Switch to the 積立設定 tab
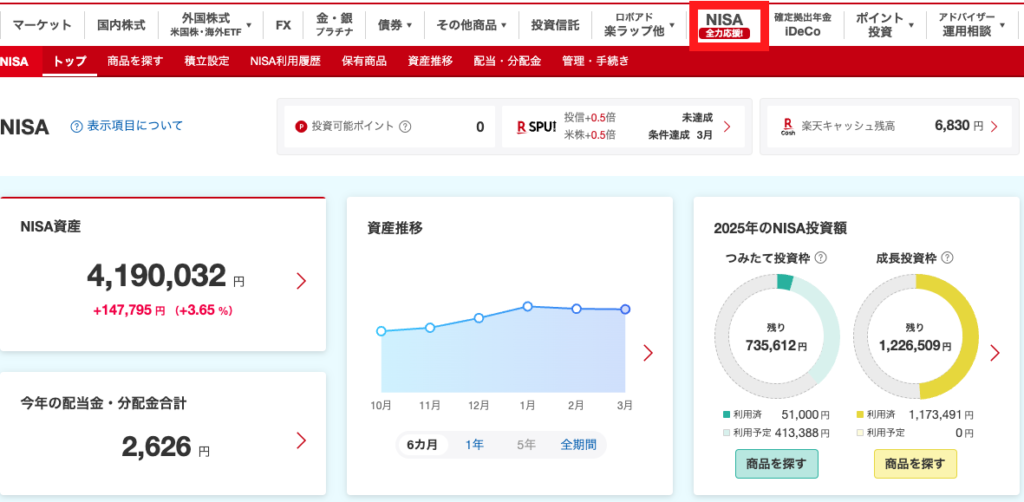 [x=206, y=61]
